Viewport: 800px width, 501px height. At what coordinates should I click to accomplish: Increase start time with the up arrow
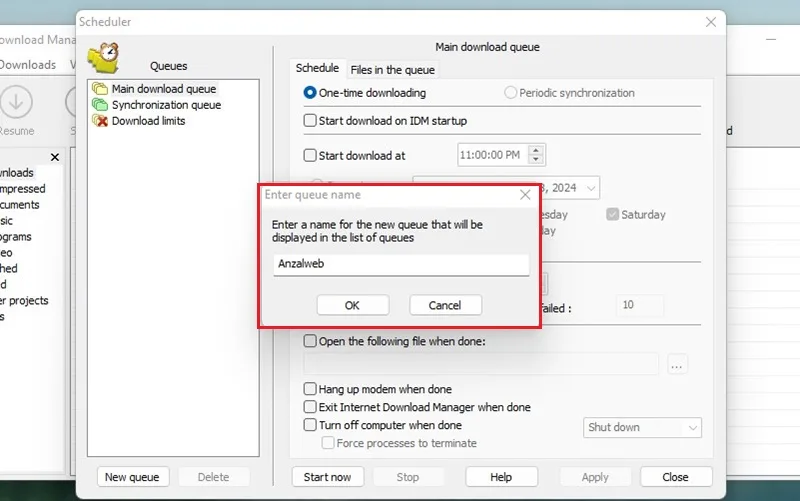point(536,151)
